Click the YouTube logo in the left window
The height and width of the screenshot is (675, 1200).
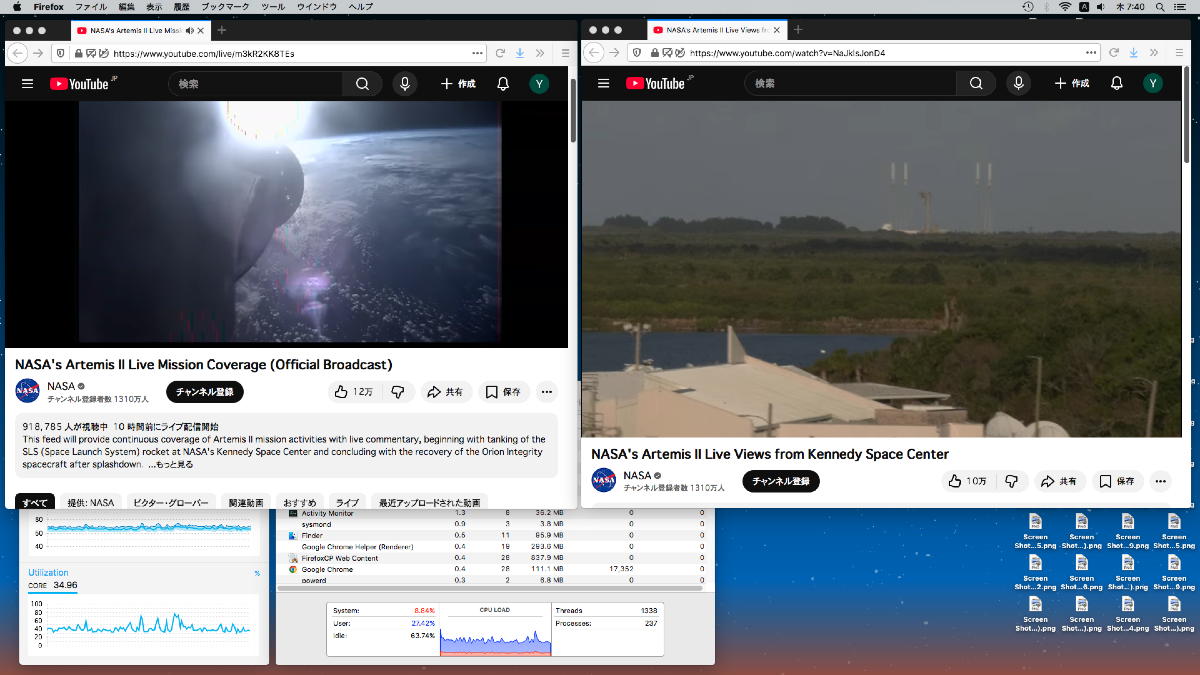tap(81, 84)
